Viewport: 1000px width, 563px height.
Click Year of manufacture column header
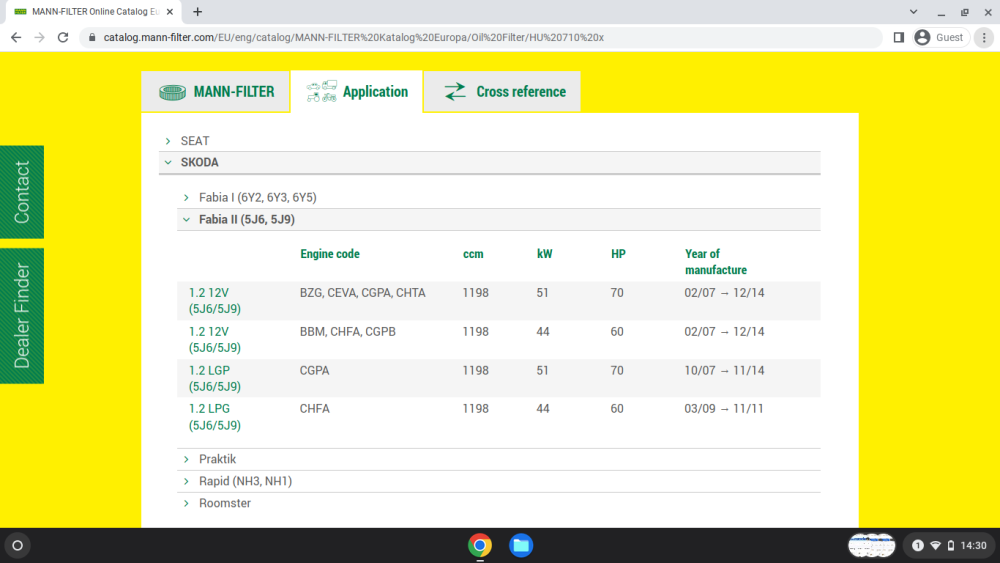716,262
